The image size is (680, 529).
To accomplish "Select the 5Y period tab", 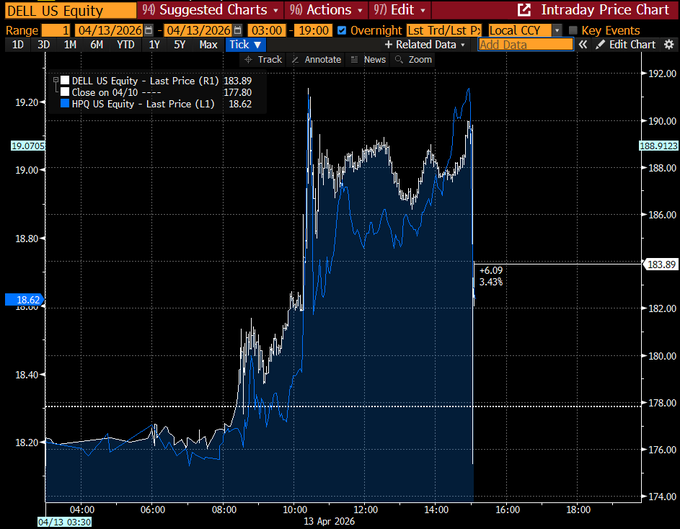I will [x=180, y=45].
